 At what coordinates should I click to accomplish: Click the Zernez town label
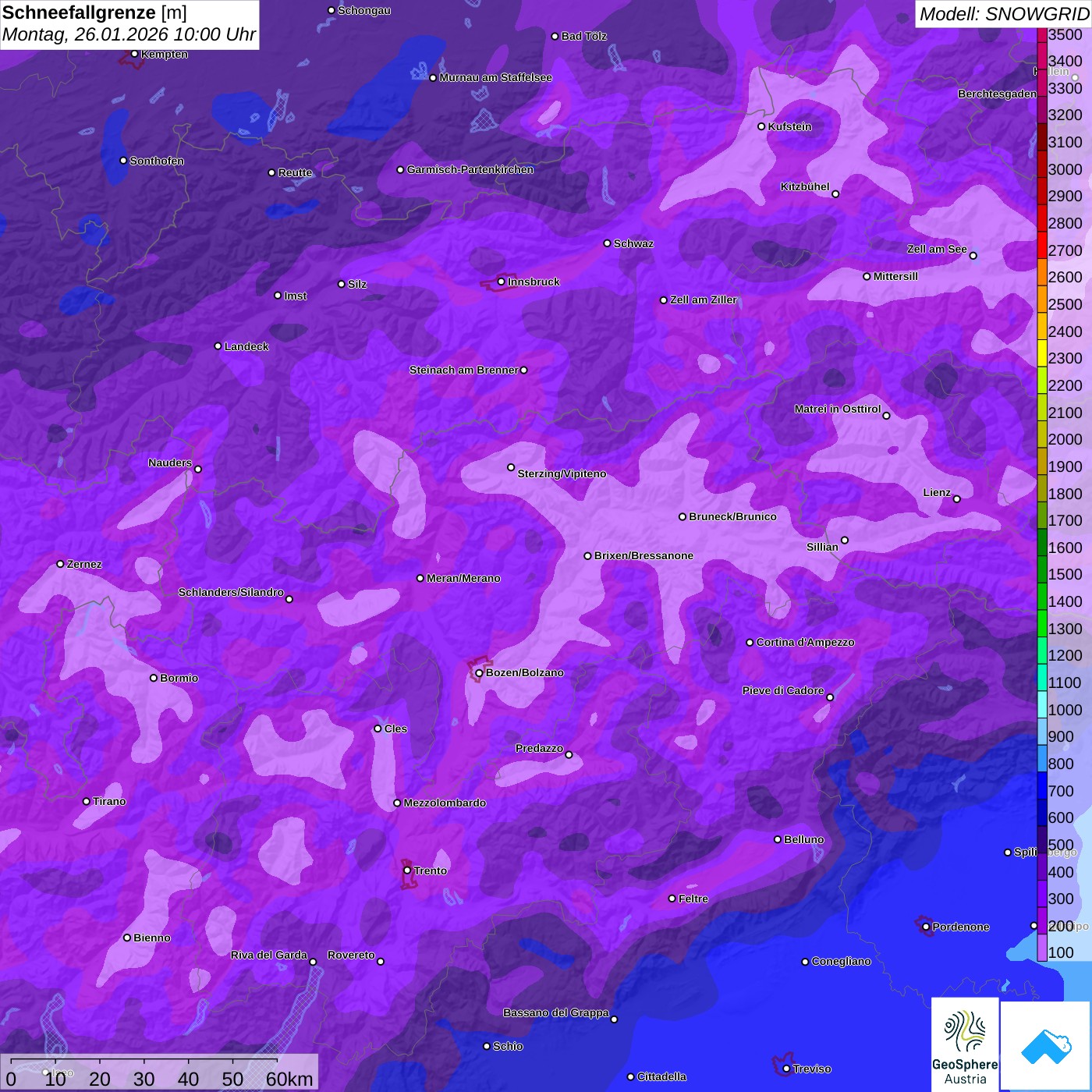84,565
